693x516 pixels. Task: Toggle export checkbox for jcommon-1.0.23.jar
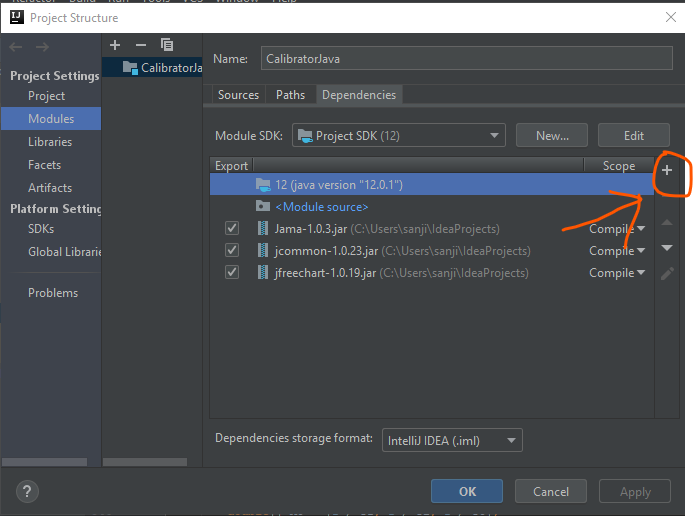click(232, 251)
